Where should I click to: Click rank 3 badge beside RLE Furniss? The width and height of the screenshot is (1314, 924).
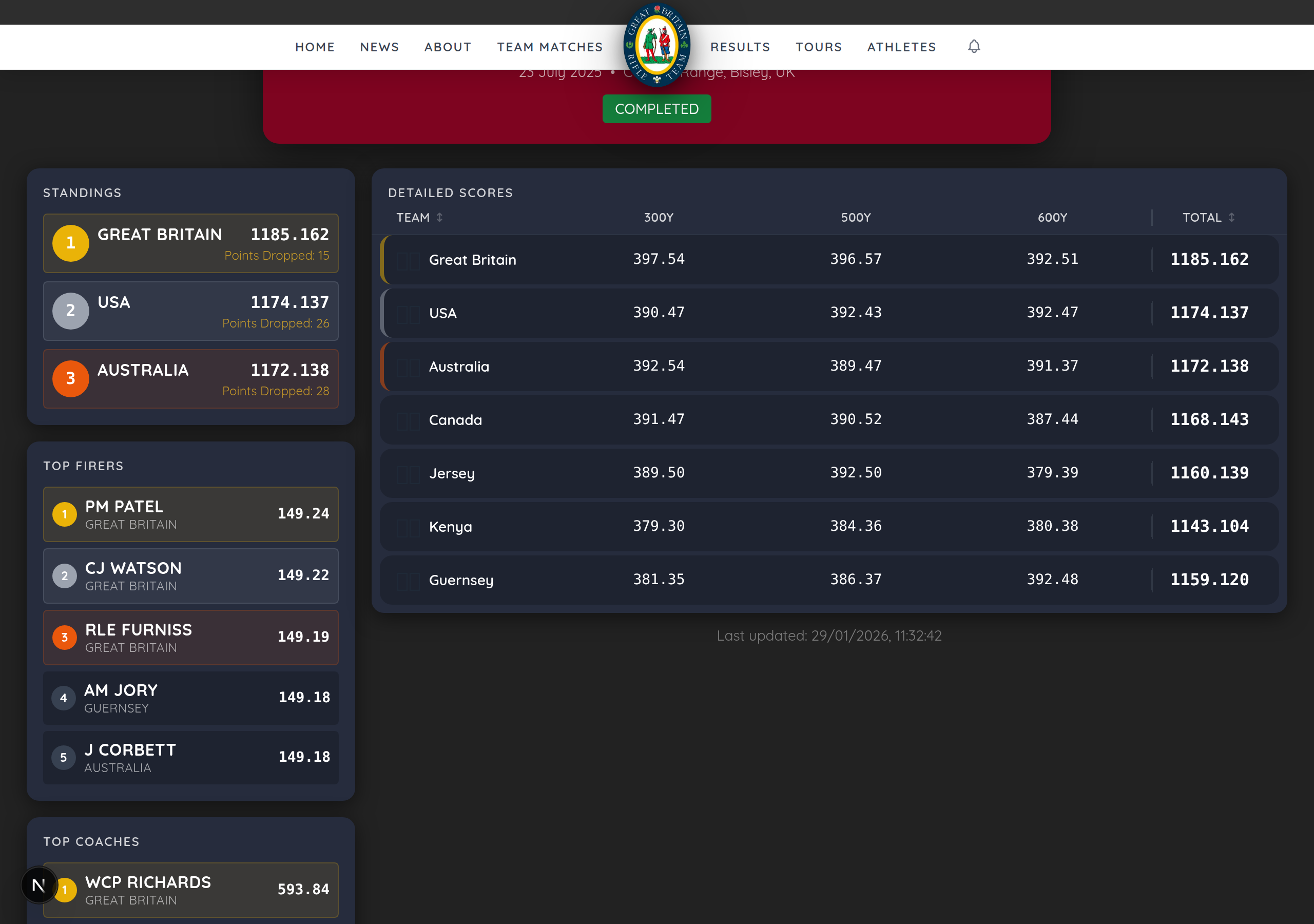pyautogui.click(x=65, y=637)
